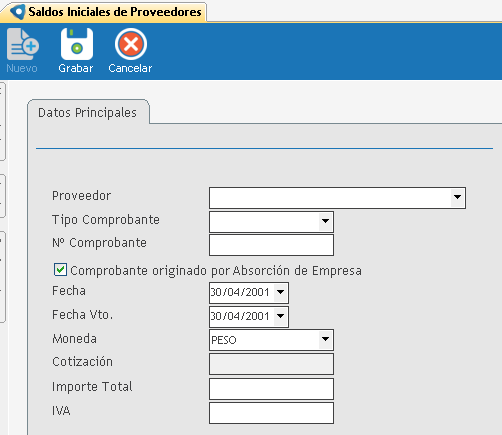Click the Saldos Iniciales tab logo icon
502x435 pixels.
pos(18,12)
